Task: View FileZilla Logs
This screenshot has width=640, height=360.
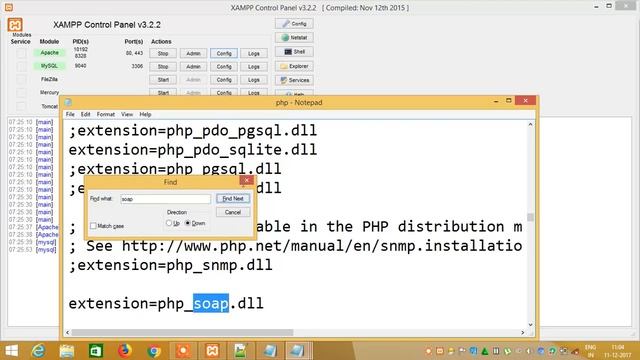Action: pos(254,80)
